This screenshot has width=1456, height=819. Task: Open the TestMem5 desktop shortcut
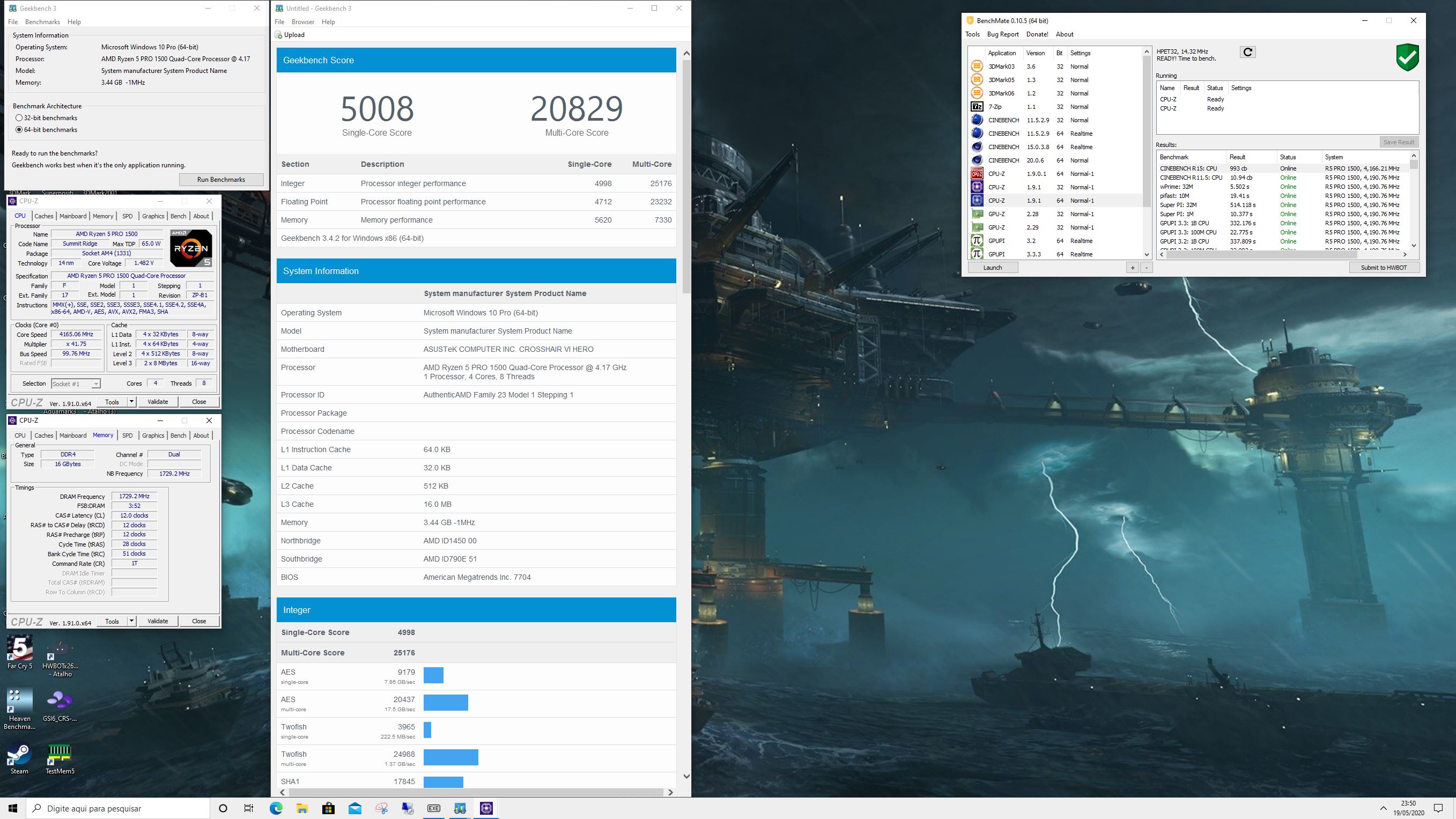coord(60,758)
